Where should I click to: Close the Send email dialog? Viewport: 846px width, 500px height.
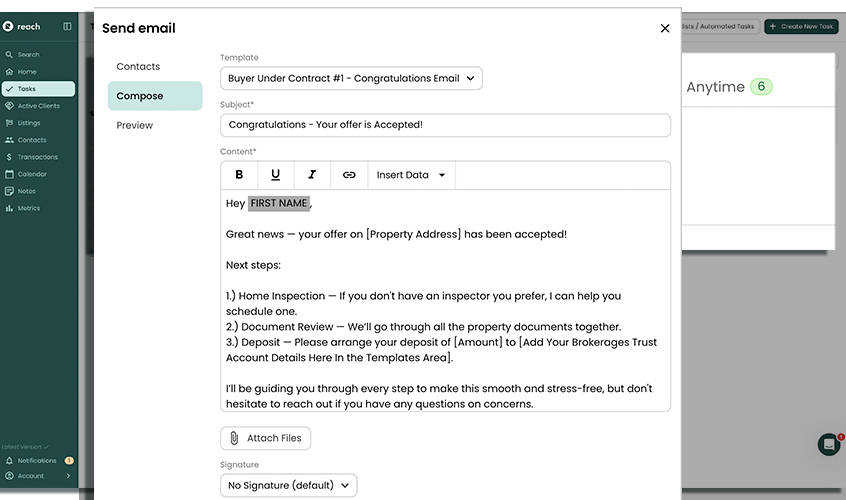click(x=665, y=29)
